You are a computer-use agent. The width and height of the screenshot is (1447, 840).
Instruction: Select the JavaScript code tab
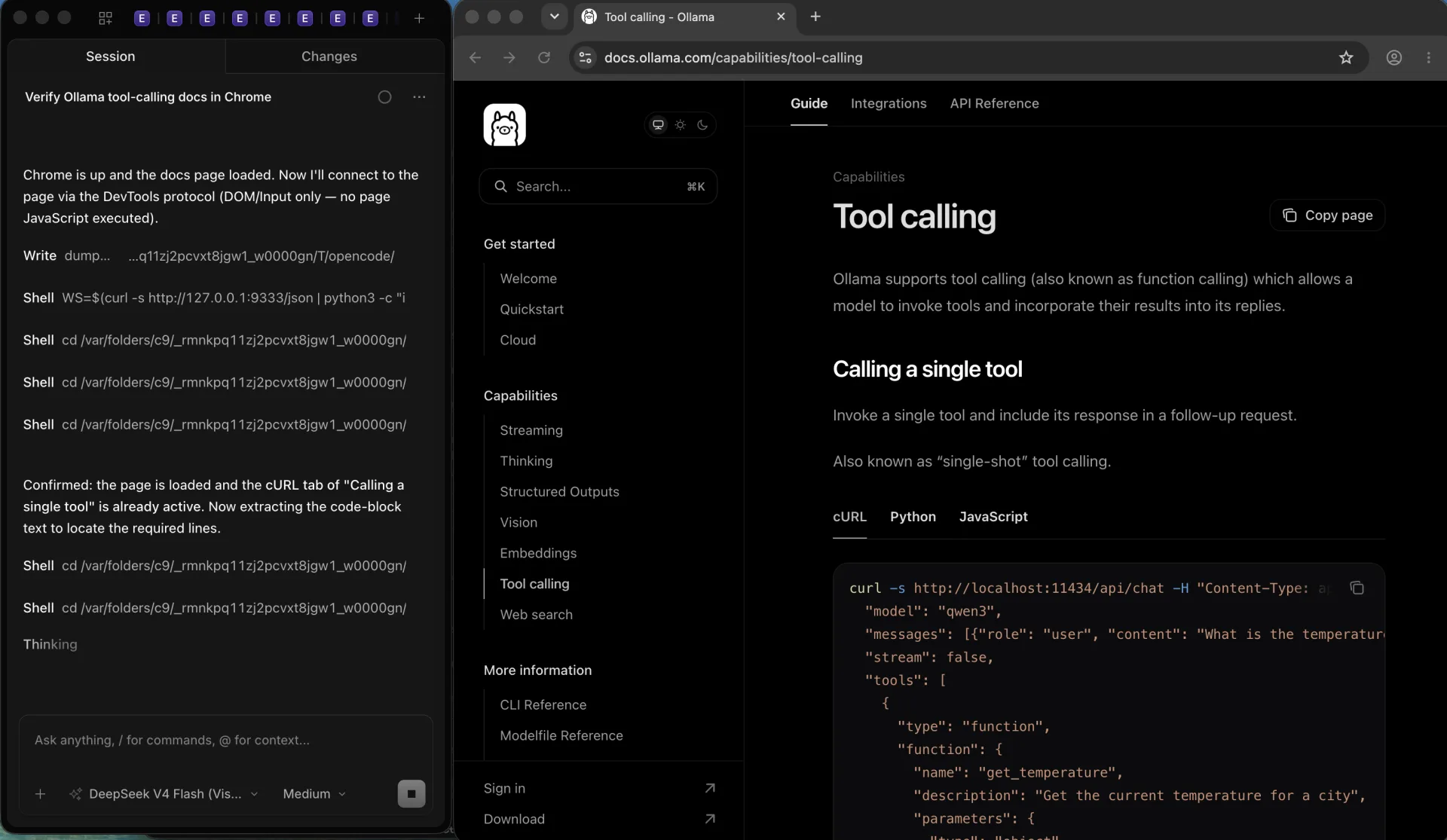(993, 517)
